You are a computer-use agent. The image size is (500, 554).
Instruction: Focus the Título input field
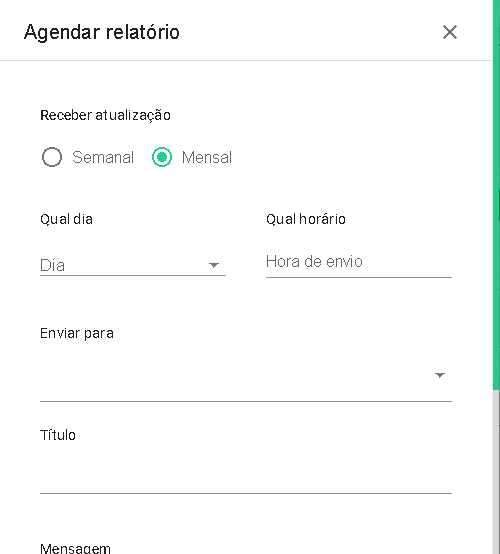point(246,472)
